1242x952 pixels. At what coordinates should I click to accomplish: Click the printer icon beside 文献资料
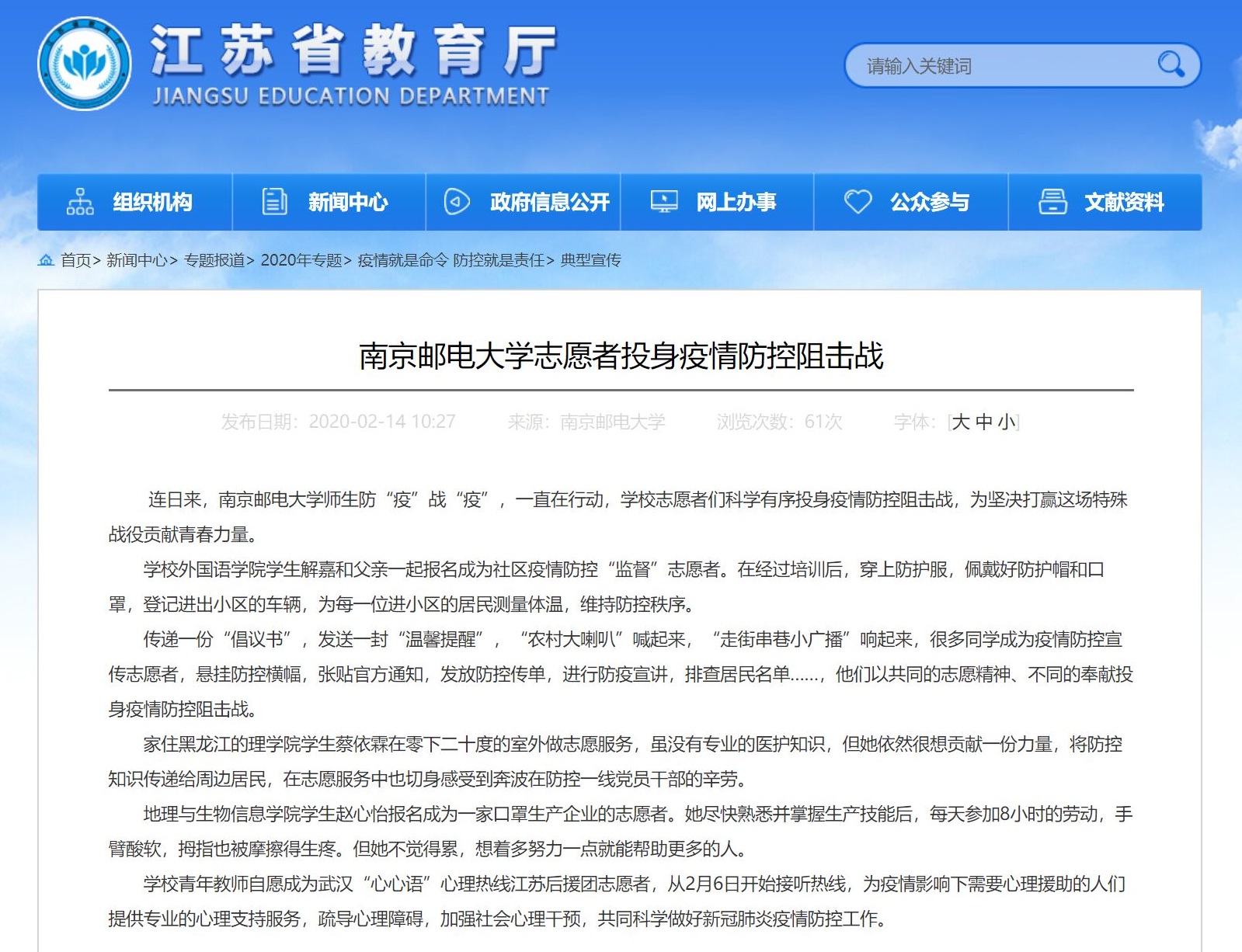1052,202
